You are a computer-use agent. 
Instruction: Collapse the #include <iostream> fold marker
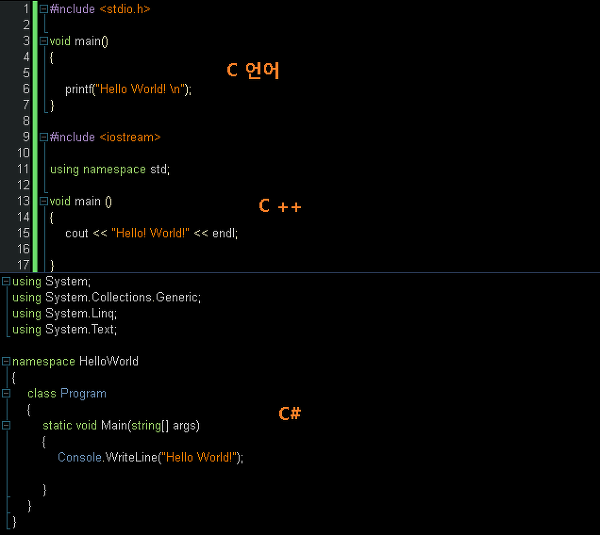[x=44, y=137]
